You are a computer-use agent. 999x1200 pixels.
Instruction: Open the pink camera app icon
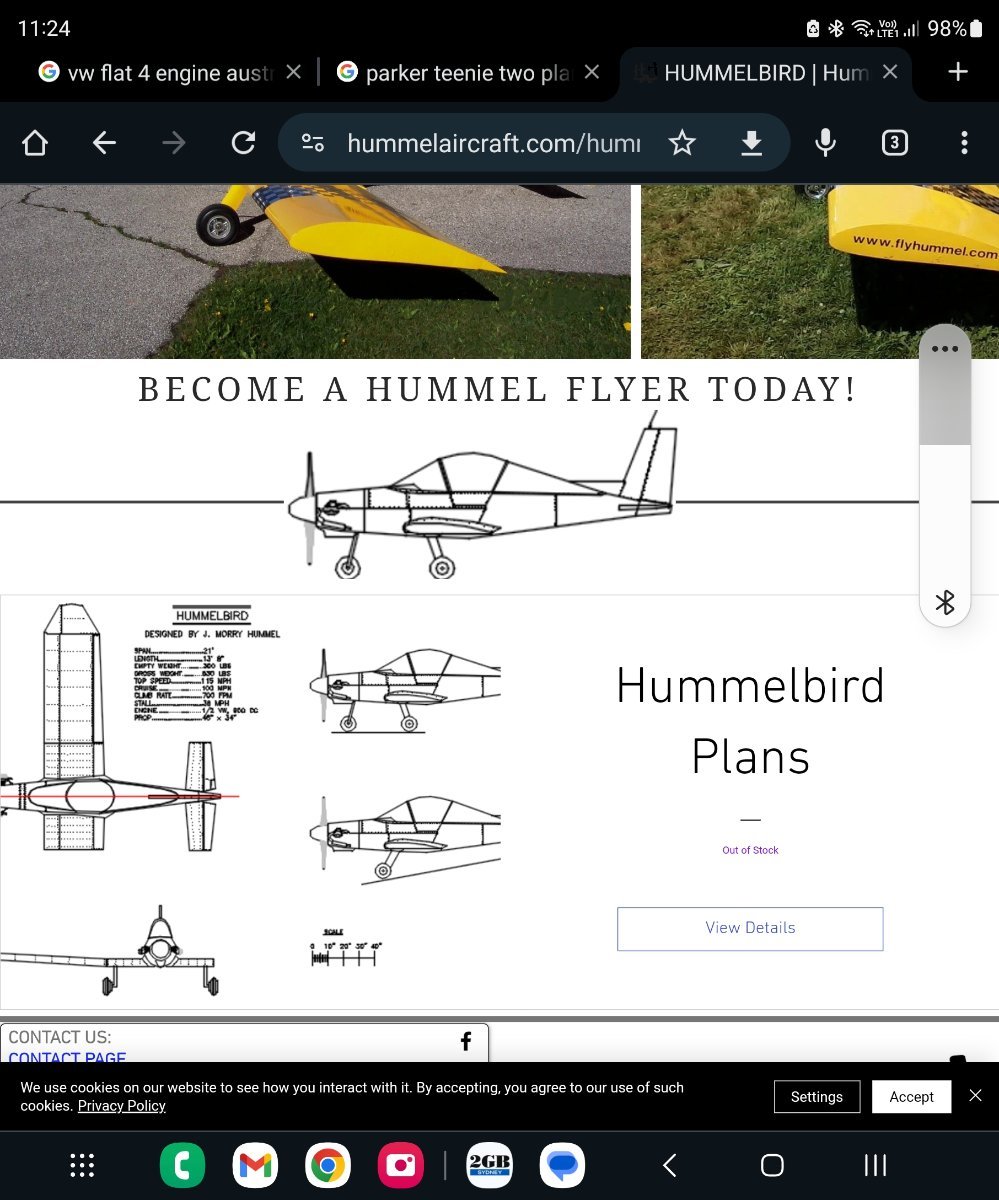click(x=401, y=1165)
